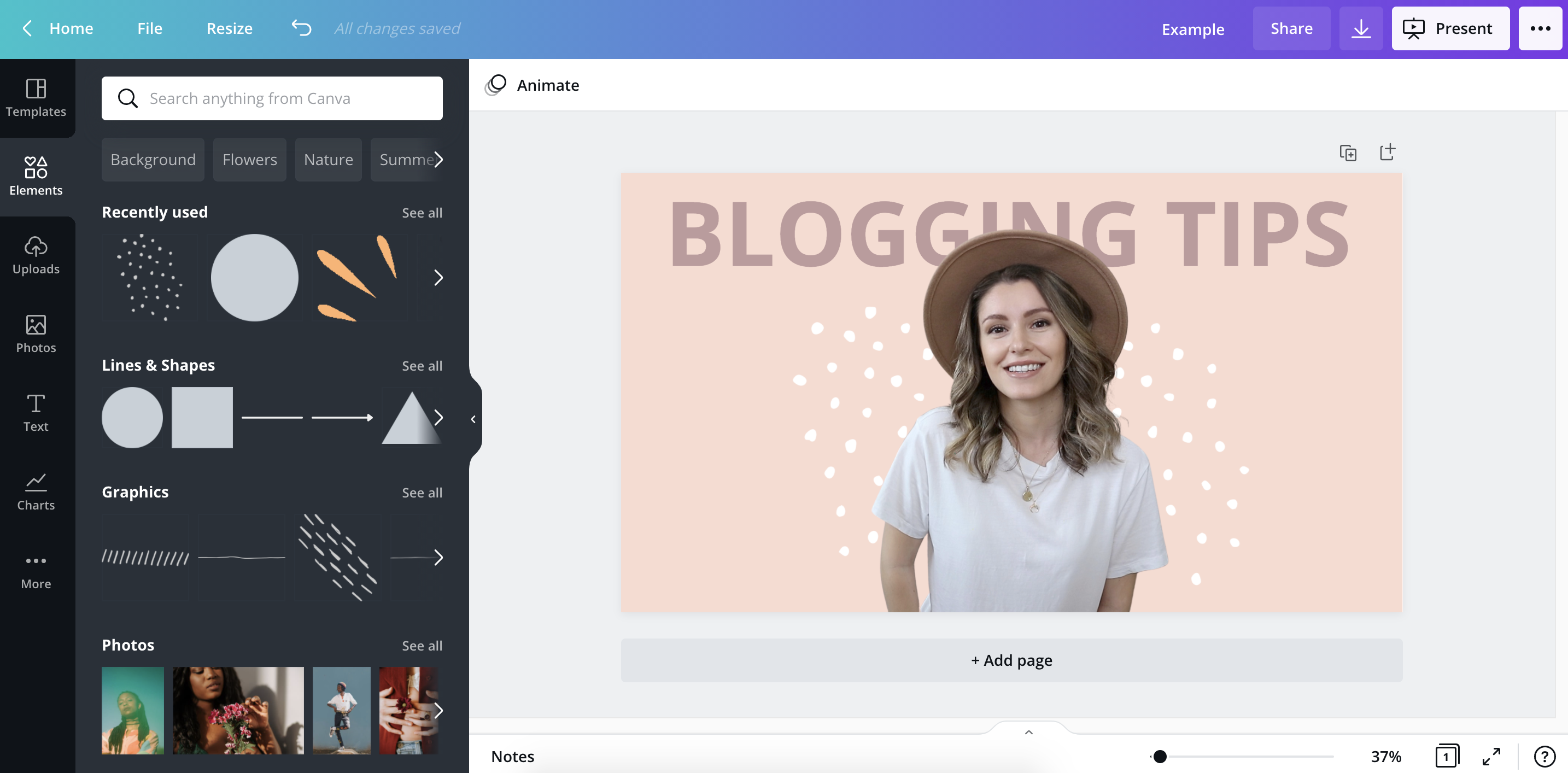Open the Resize menu

coord(230,28)
